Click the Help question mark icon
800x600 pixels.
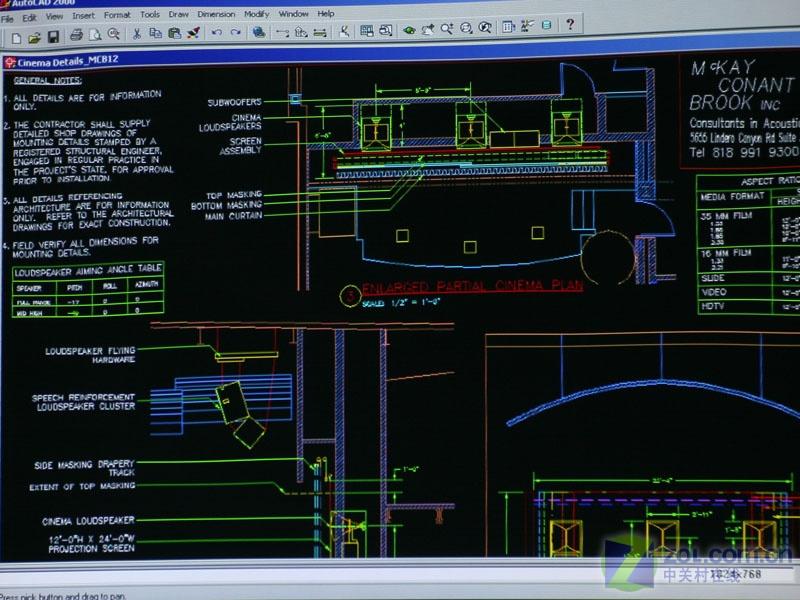coord(570,24)
